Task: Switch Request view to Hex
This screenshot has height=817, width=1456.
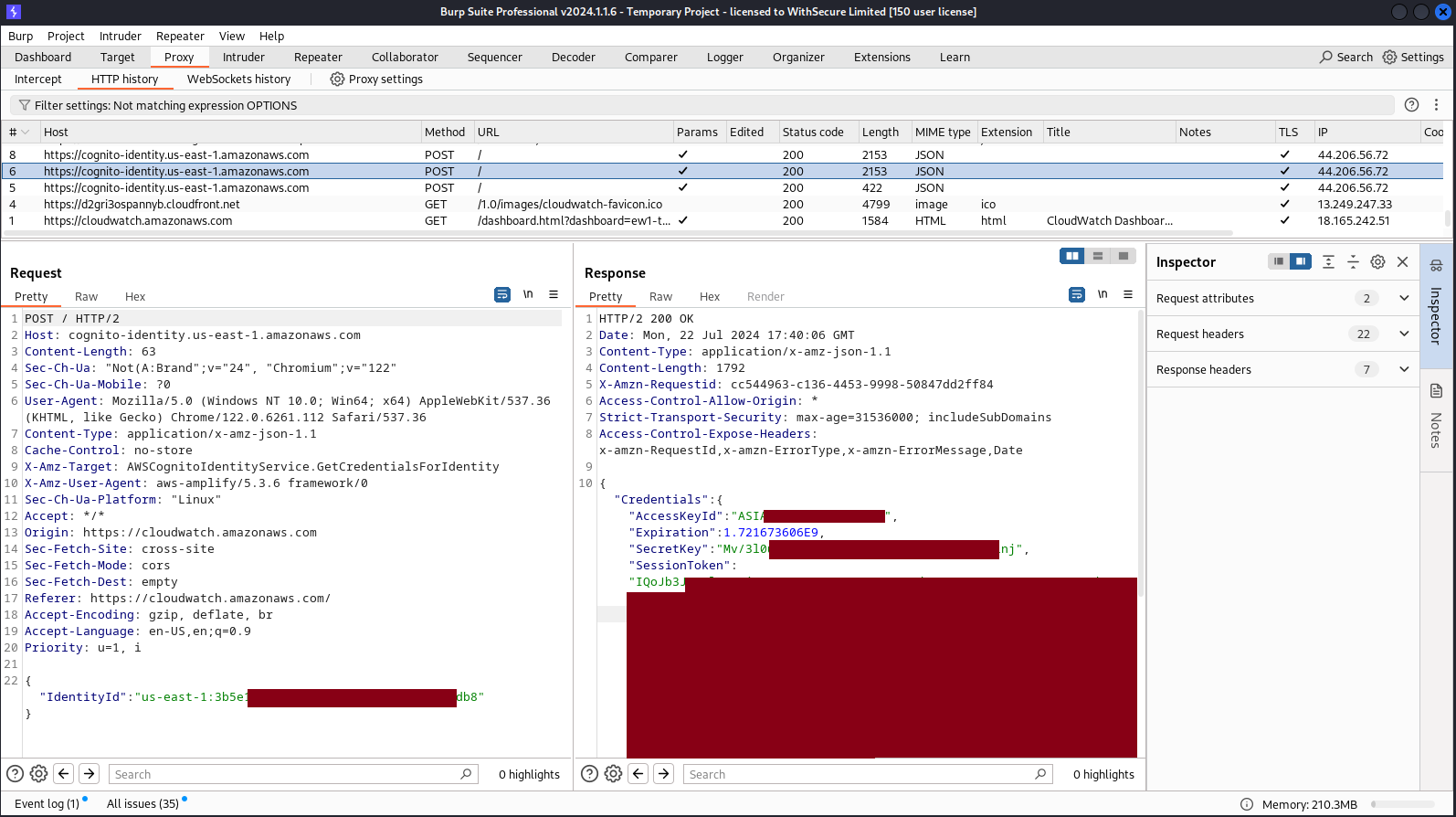Action: tap(135, 297)
